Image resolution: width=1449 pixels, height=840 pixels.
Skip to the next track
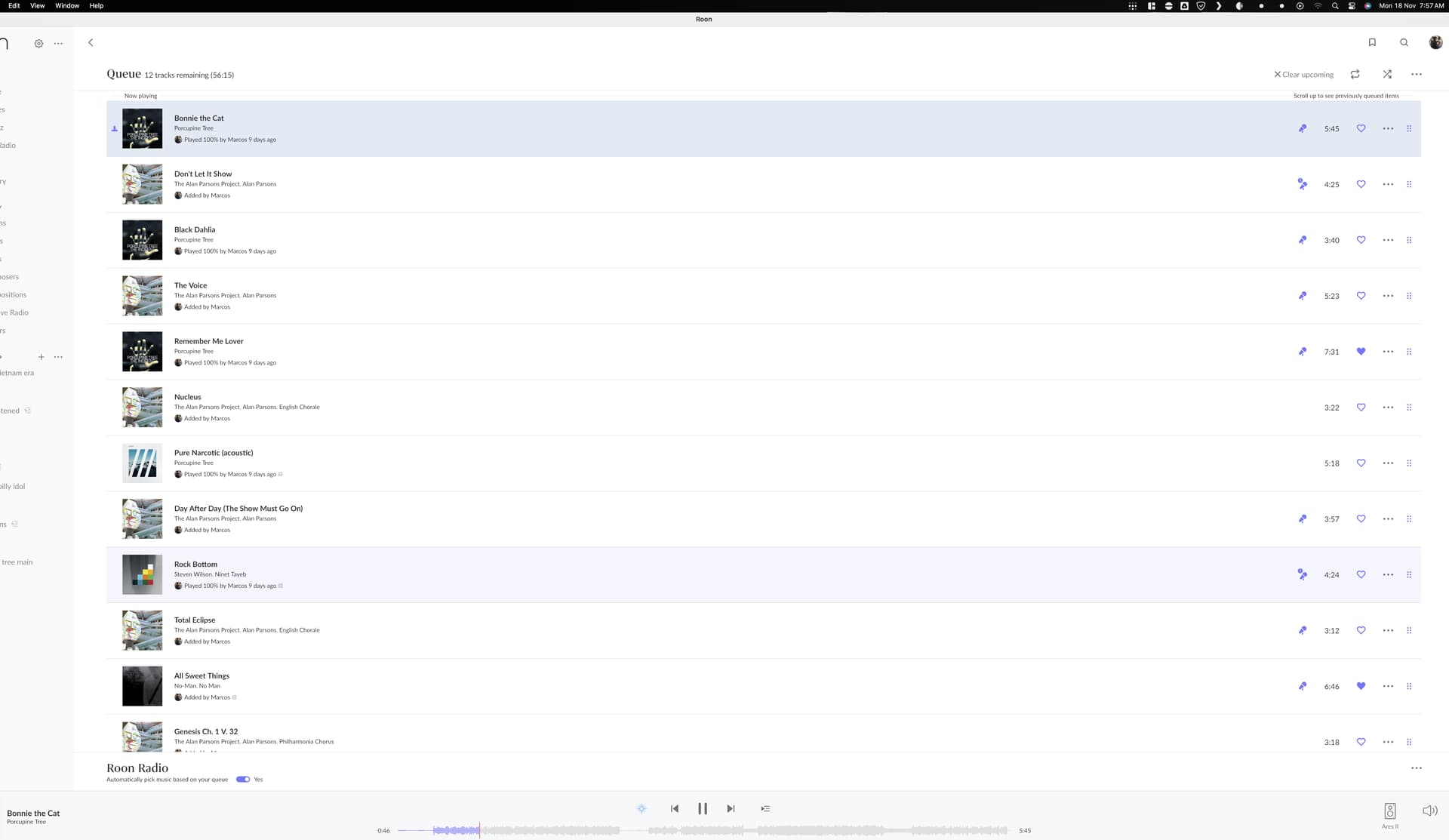[731, 808]
